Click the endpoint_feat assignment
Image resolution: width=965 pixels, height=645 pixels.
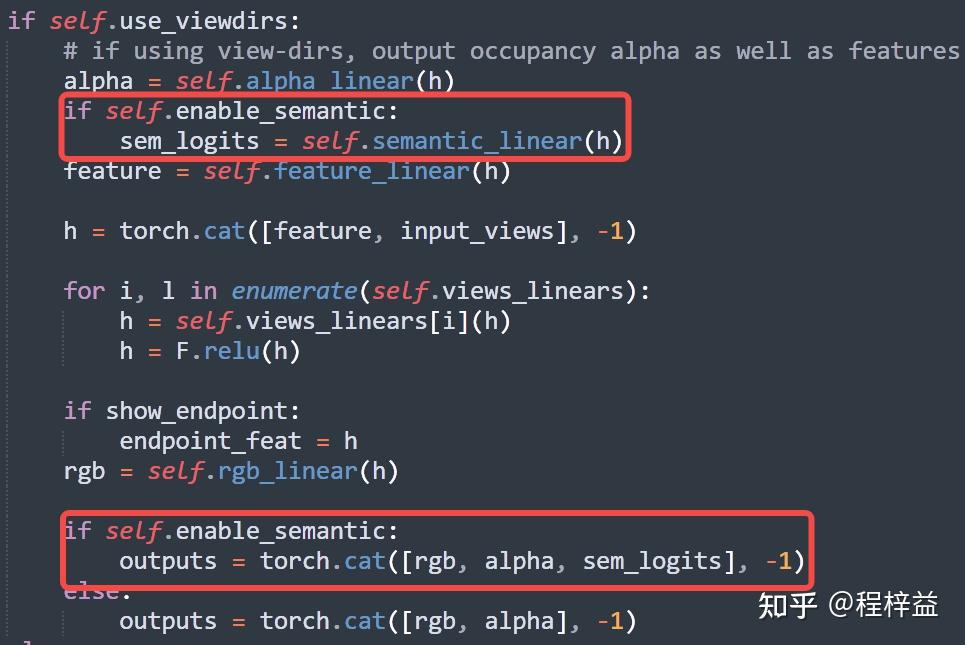[x=239, y=441]
